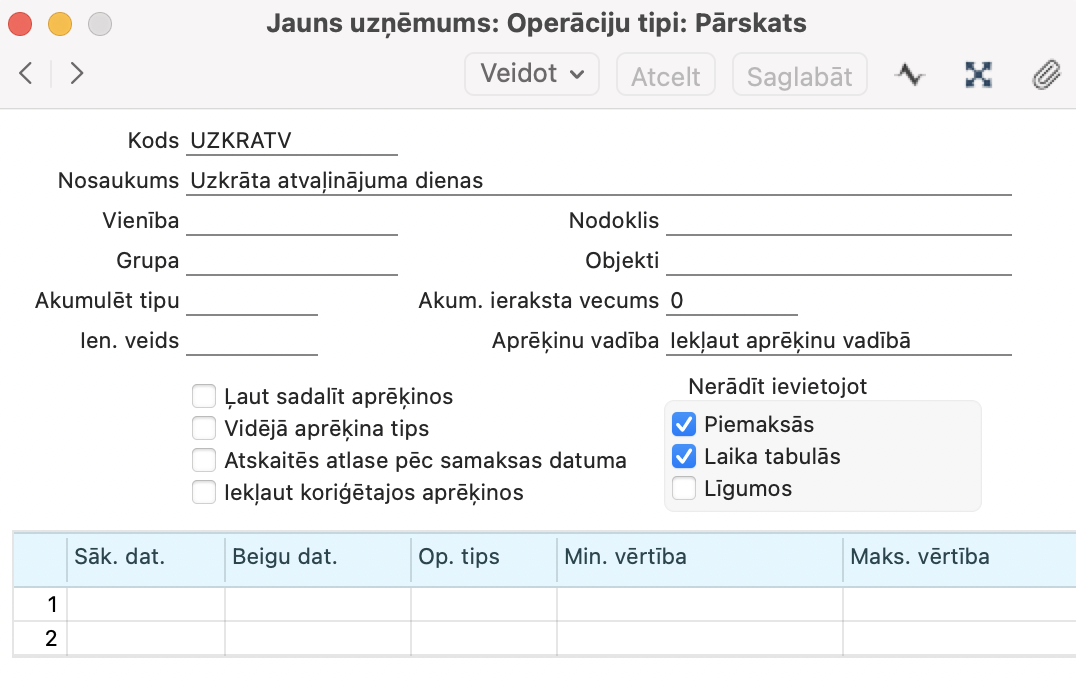Click the Nosaukums text field
The height and width of the screenshot is (692, 1076).
click(x=598, y=181)
